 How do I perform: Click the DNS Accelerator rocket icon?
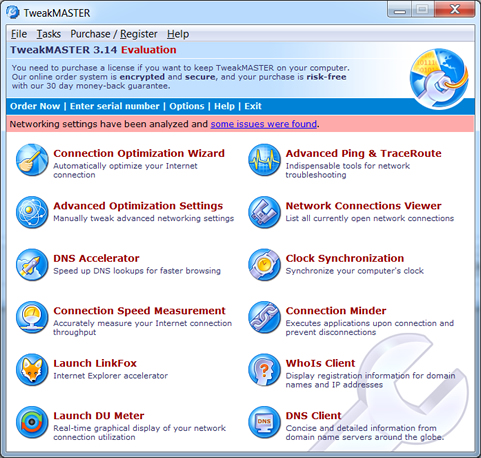click(32, 265)
